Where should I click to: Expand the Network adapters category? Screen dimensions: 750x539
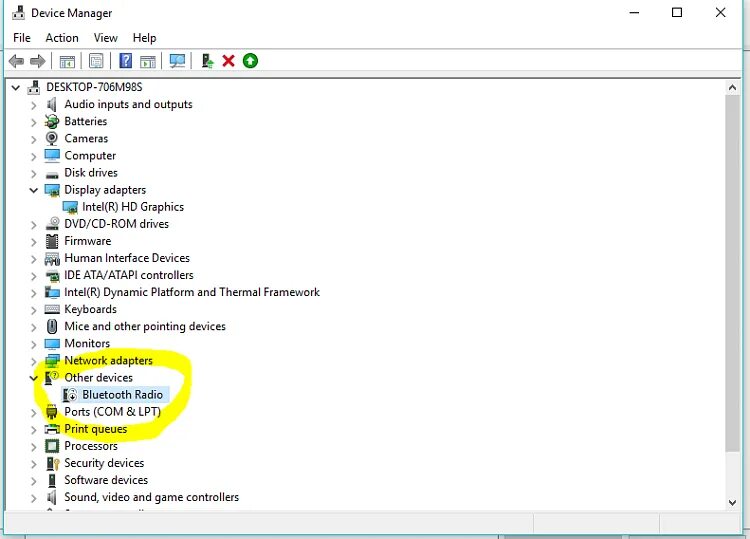pyautogui.click(x=33, y=361)
